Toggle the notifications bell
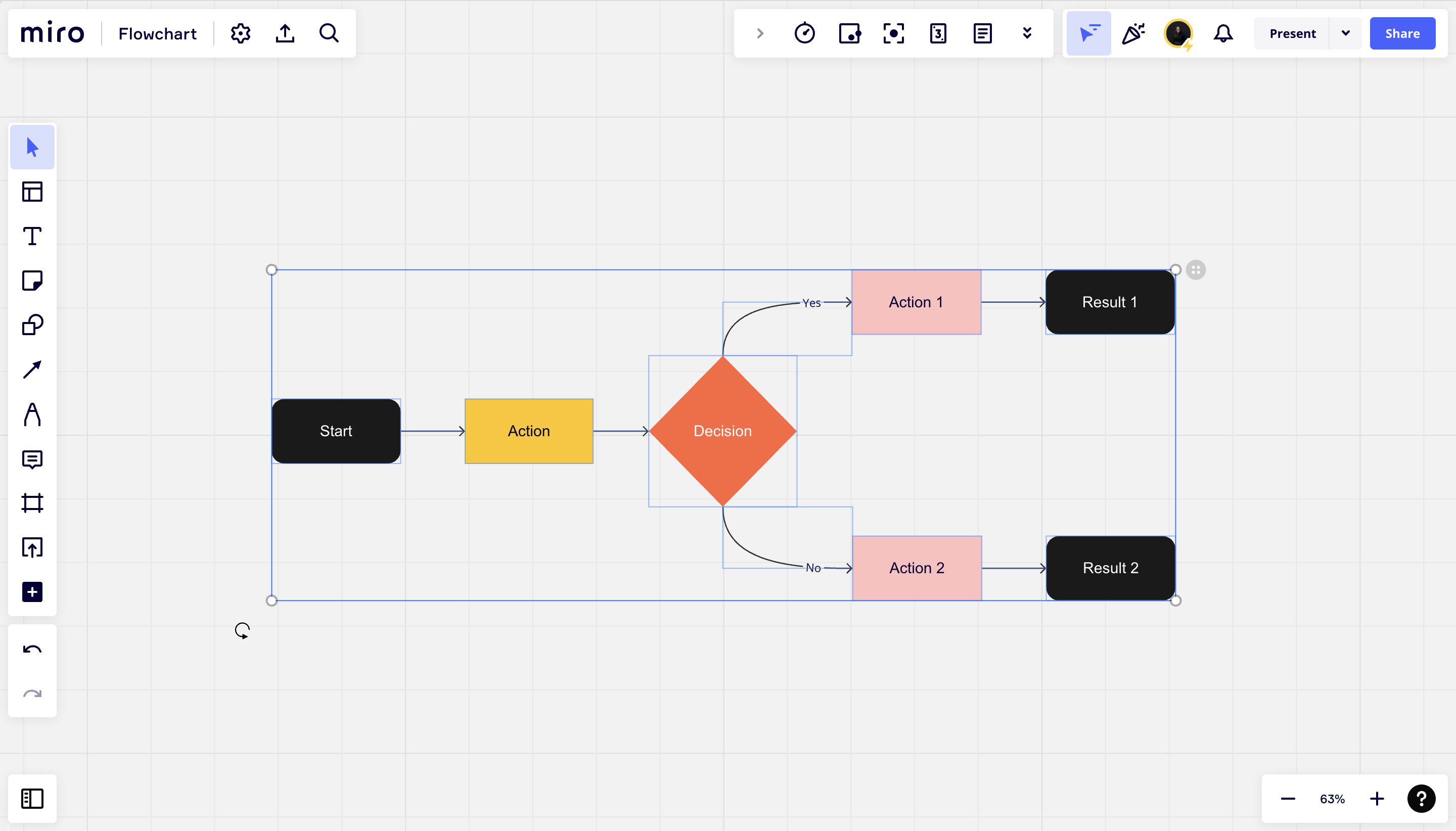This screenshot has height=831, width=1456. 1223,33
